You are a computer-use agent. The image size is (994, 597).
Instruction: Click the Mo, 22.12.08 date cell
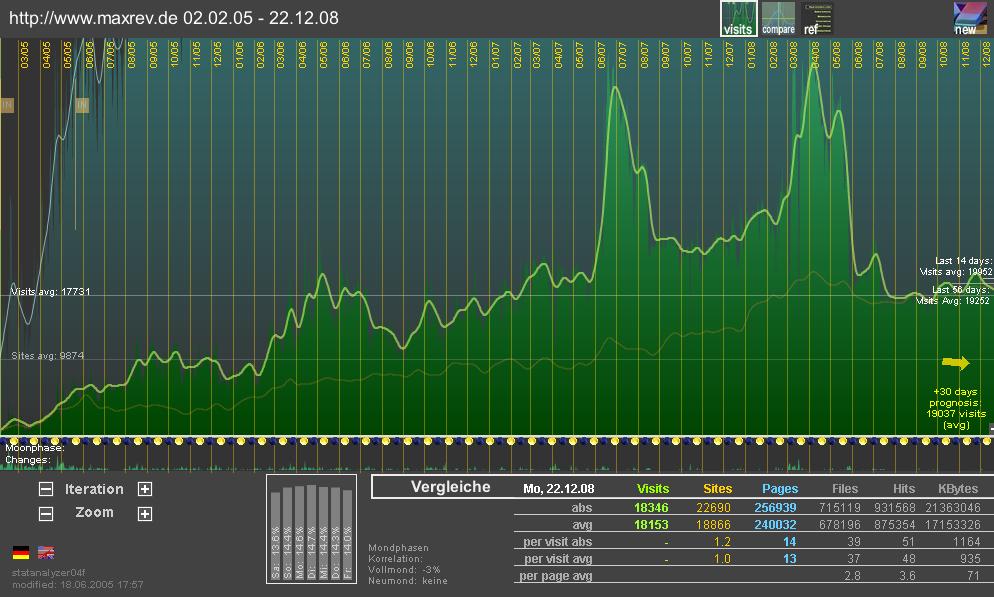click(556, 489)
